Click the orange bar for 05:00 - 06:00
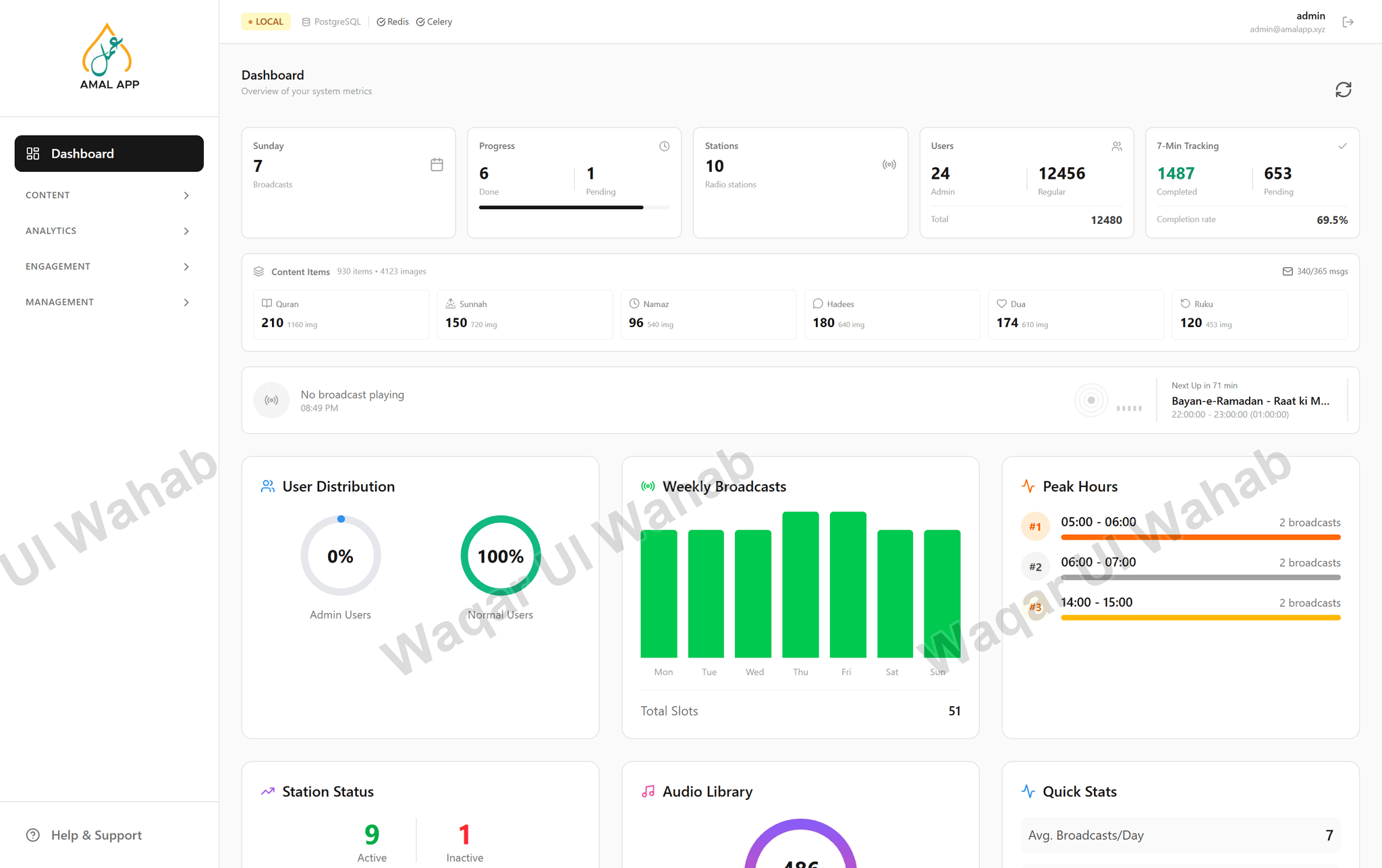 point(1200,538)
